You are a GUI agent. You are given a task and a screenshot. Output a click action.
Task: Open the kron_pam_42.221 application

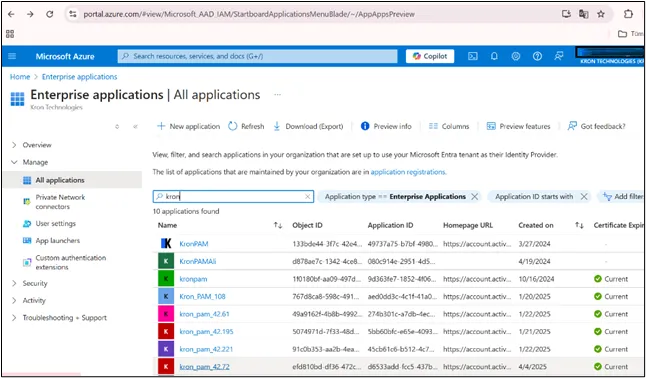(x=206, y=349)
